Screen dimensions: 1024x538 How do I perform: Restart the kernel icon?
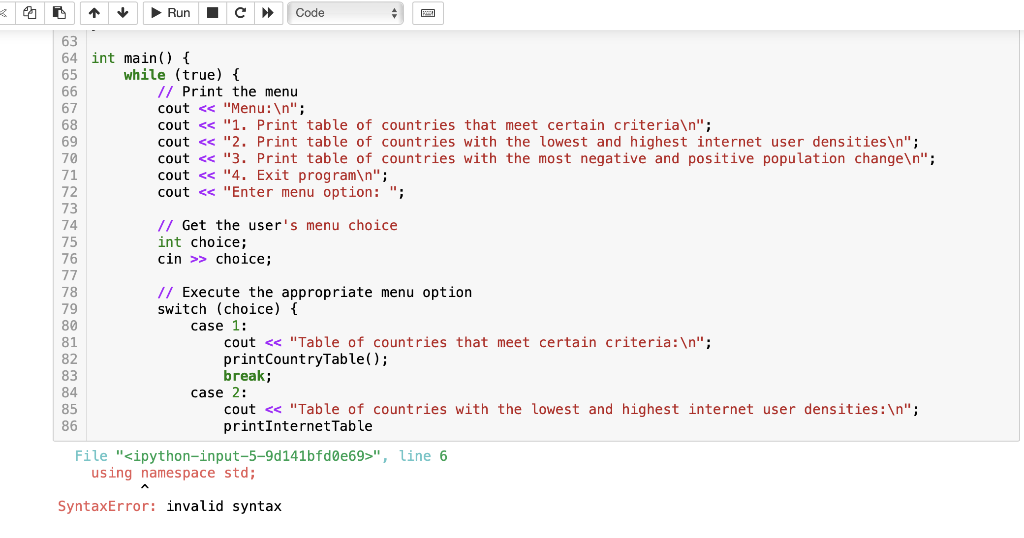coord(240,12)
